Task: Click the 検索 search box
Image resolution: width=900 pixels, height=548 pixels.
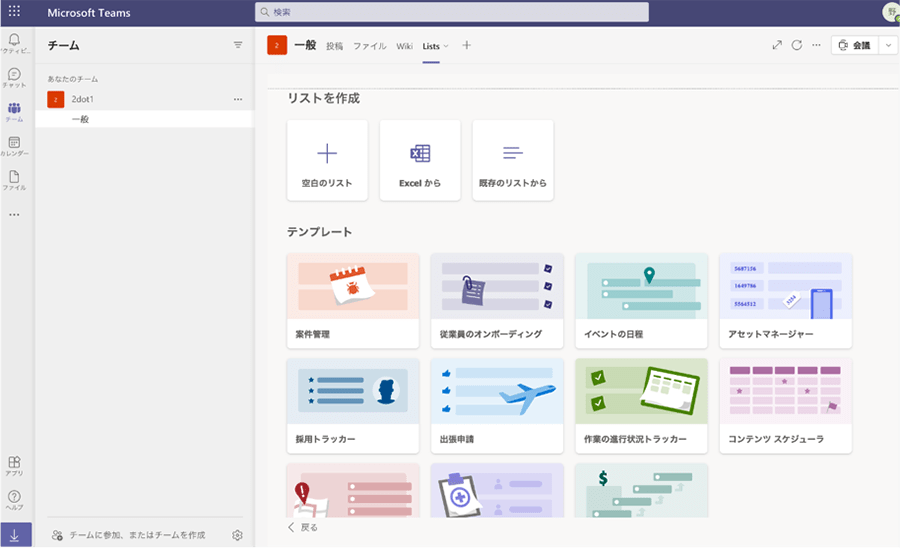Action: (451, 12)
